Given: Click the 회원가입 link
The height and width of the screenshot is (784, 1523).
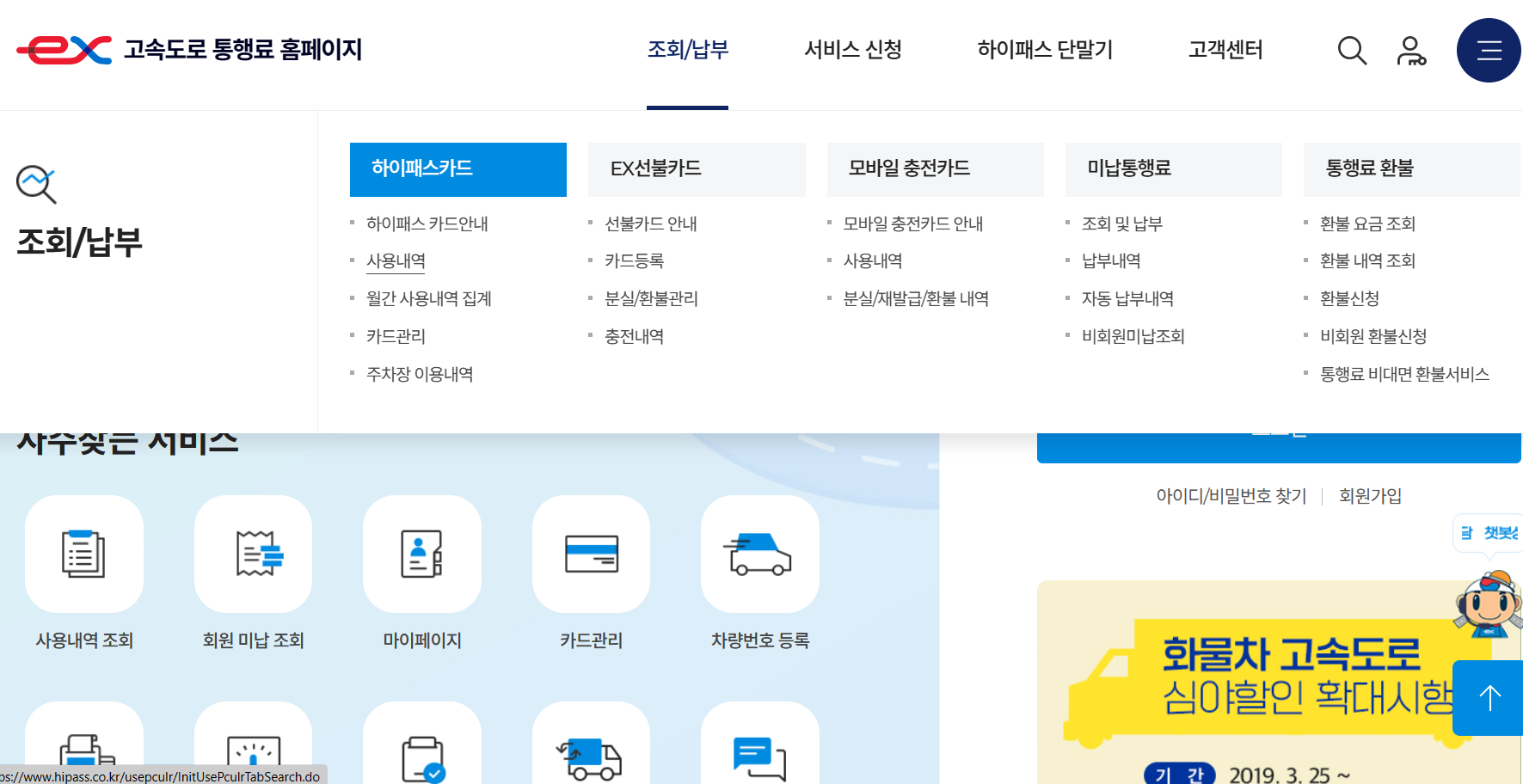Looking at the screenshot, I should pos(1371,495).
